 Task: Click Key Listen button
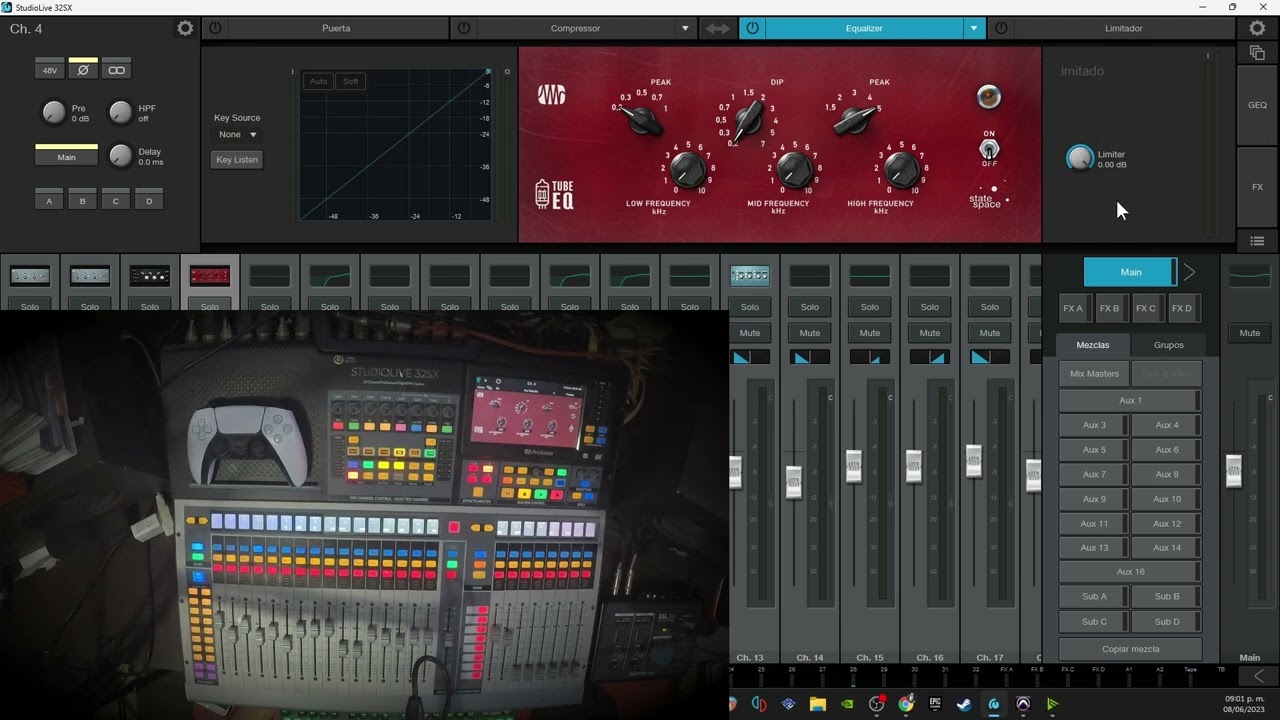(237, 159)
